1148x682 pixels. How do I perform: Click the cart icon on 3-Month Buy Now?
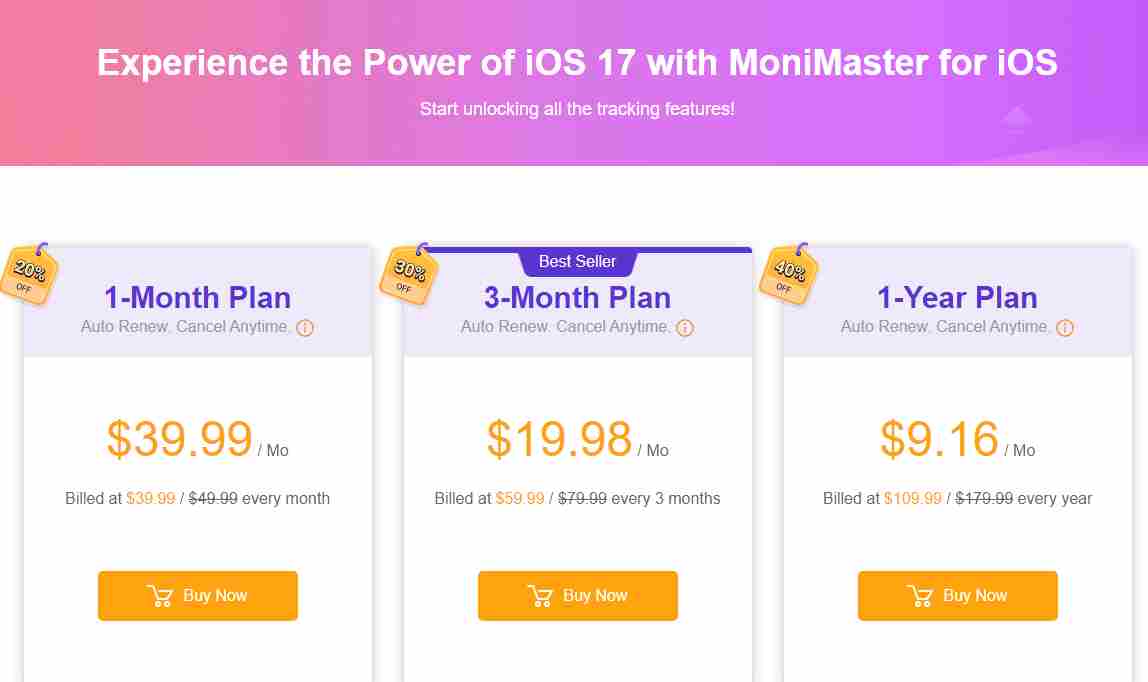point(540,596)
